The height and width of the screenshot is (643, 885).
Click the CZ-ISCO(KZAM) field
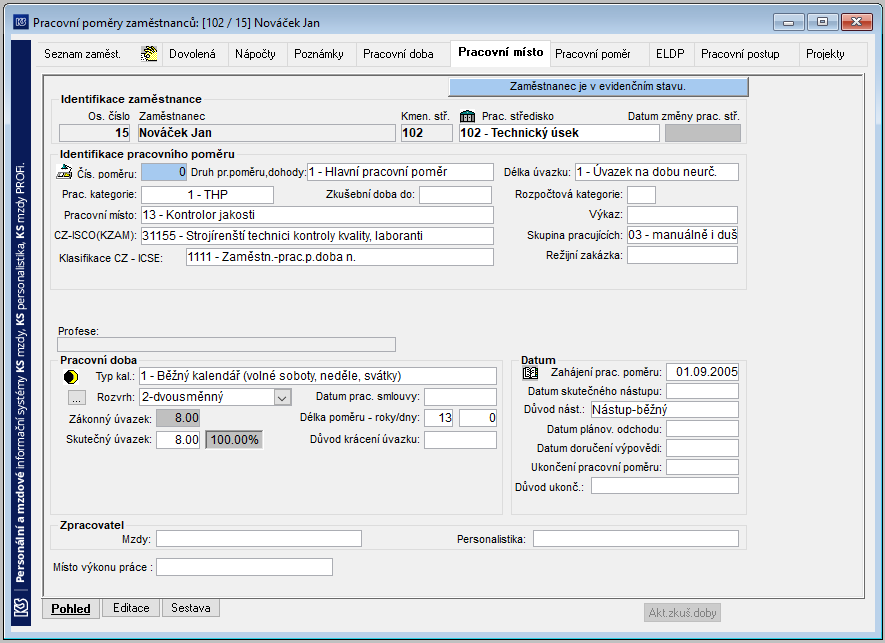click(x=317, y=236)
